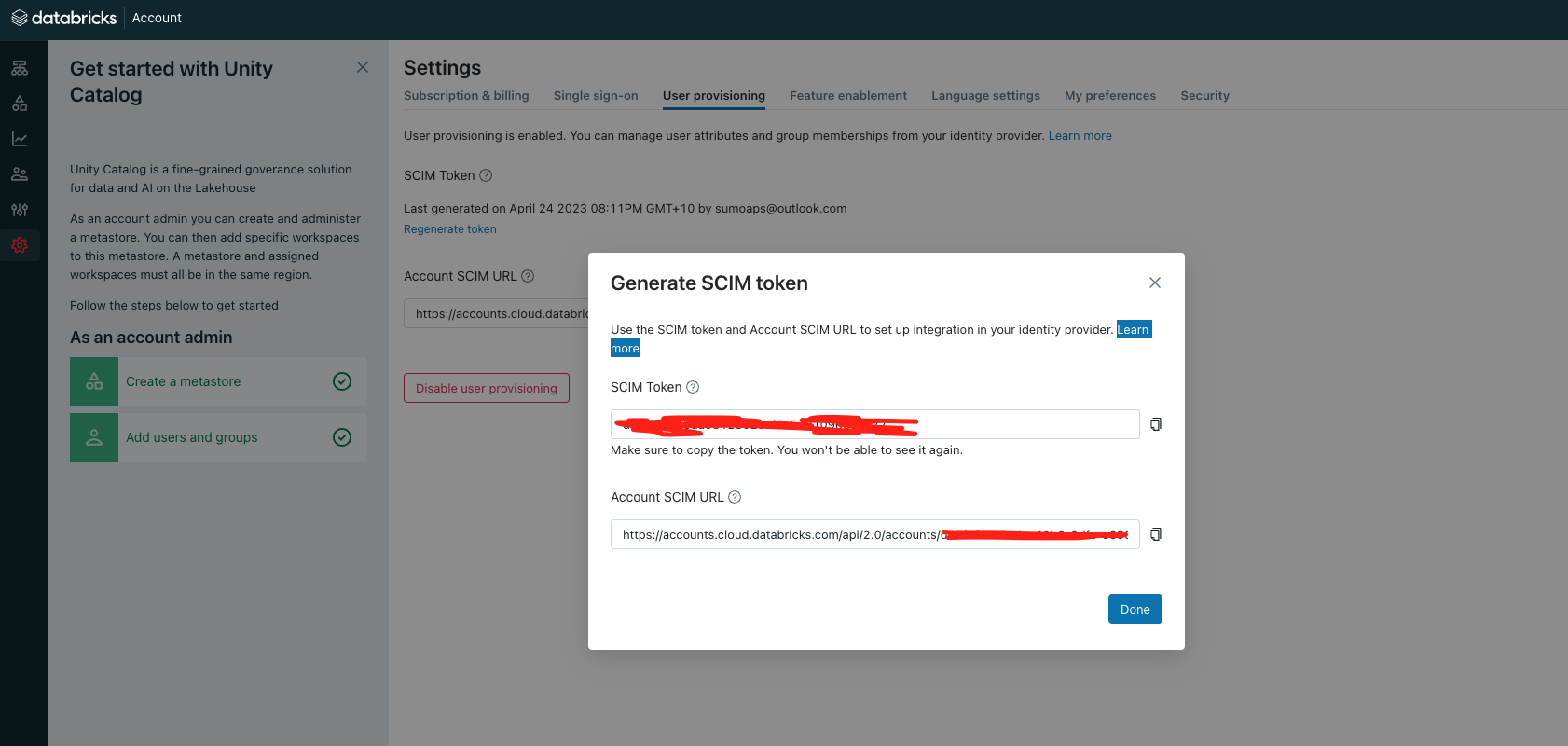
Task: Open the Language settings tab
Action: (985, 96)
